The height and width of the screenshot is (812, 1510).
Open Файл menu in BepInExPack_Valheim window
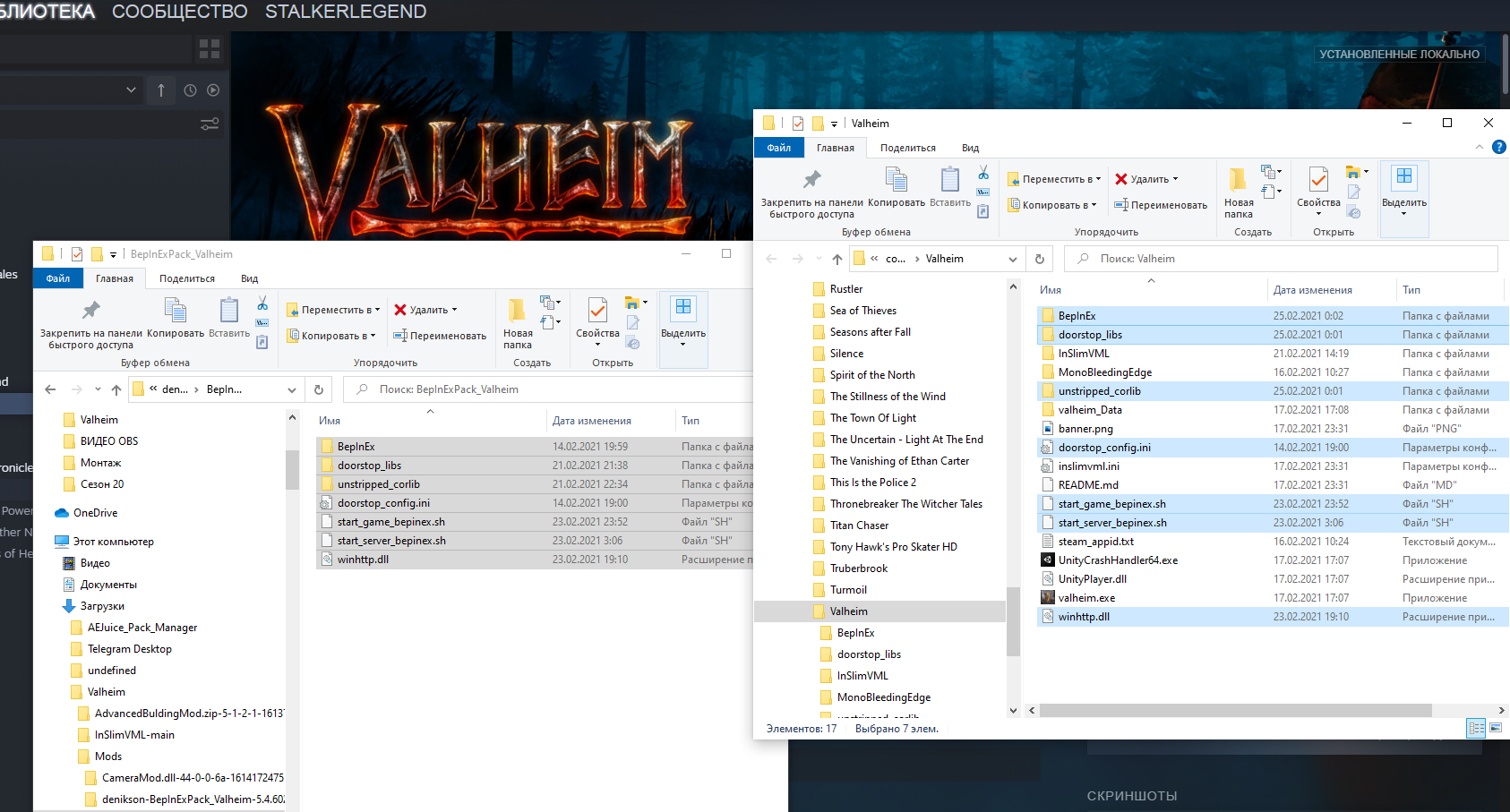(58, 278)
